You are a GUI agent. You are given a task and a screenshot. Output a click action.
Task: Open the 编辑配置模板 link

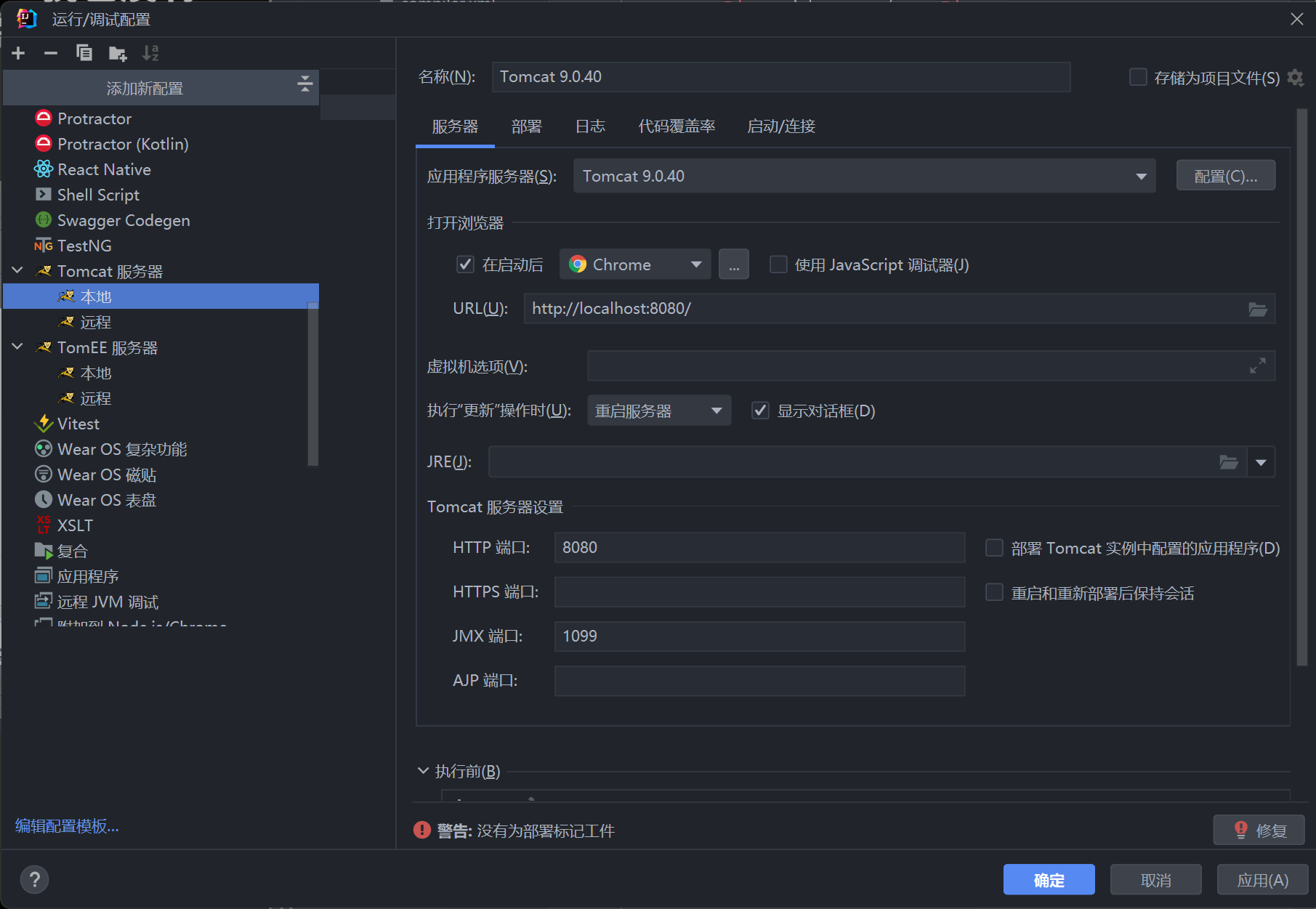click(67, 826)
